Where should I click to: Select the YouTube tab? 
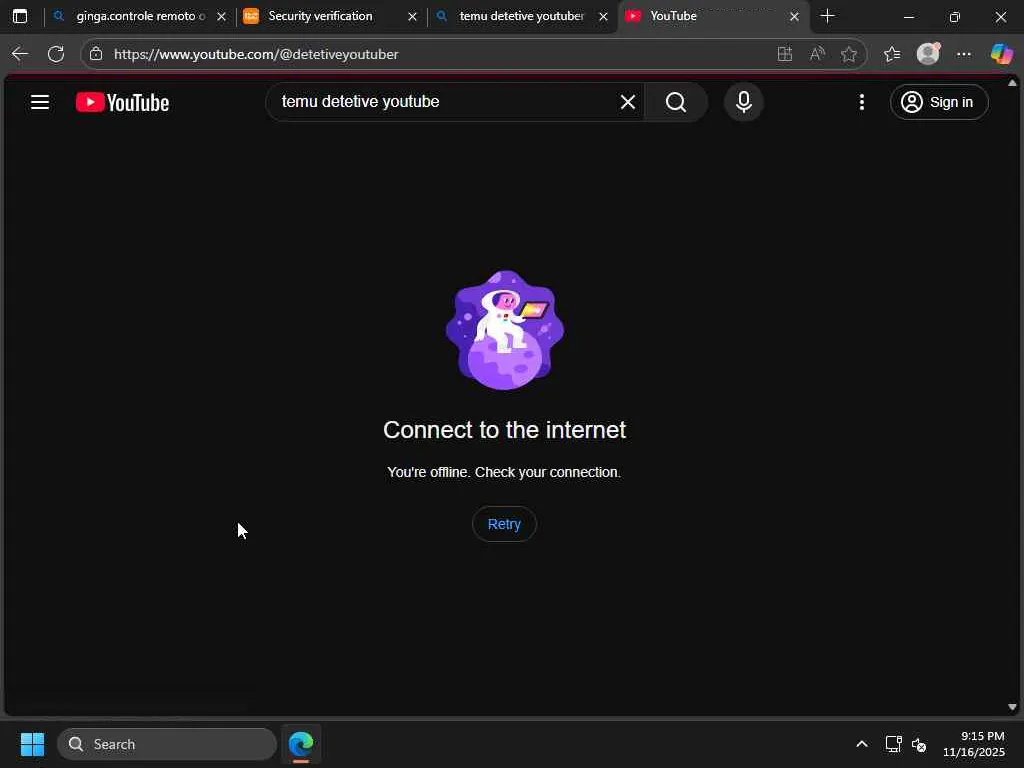pos(711,16)
